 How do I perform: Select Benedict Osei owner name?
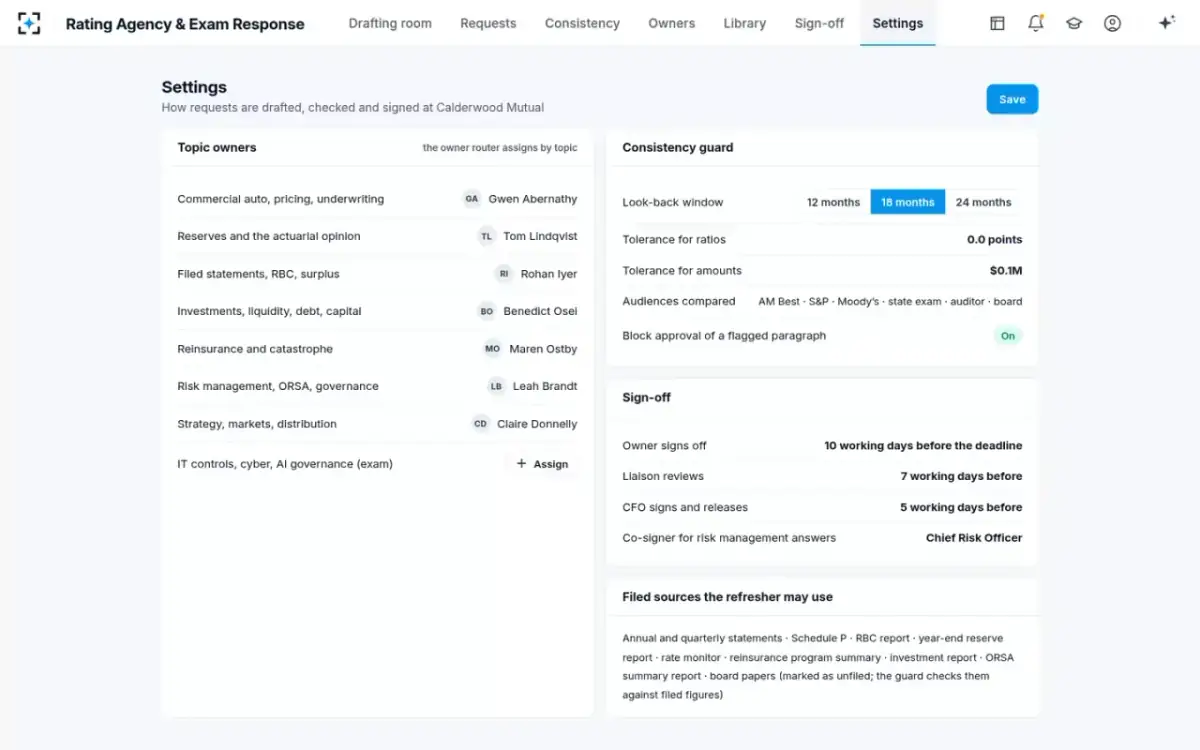click(540, 311)
